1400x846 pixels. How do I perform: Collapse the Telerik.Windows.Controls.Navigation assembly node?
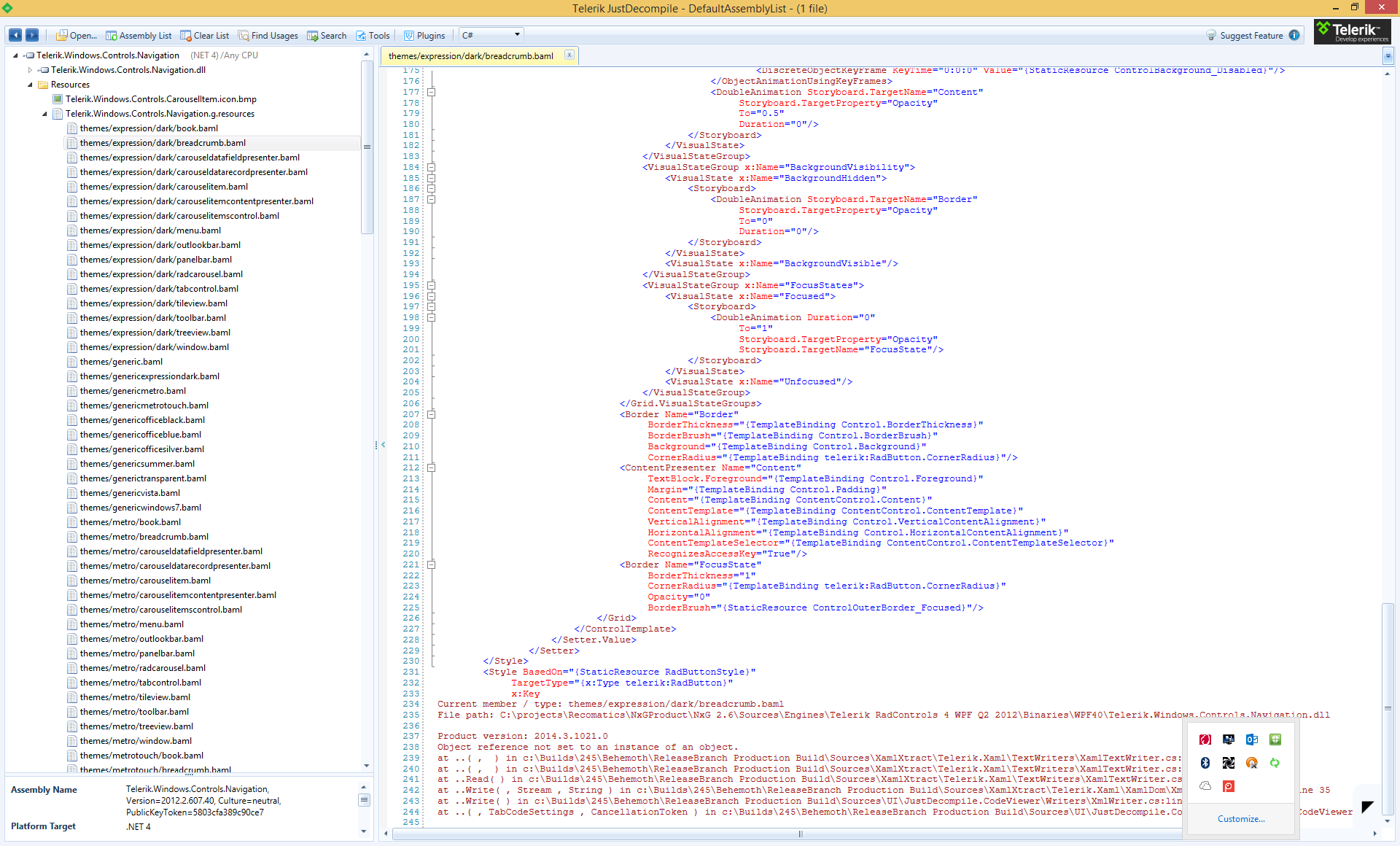pyautogui.click(x=15, y=55)
